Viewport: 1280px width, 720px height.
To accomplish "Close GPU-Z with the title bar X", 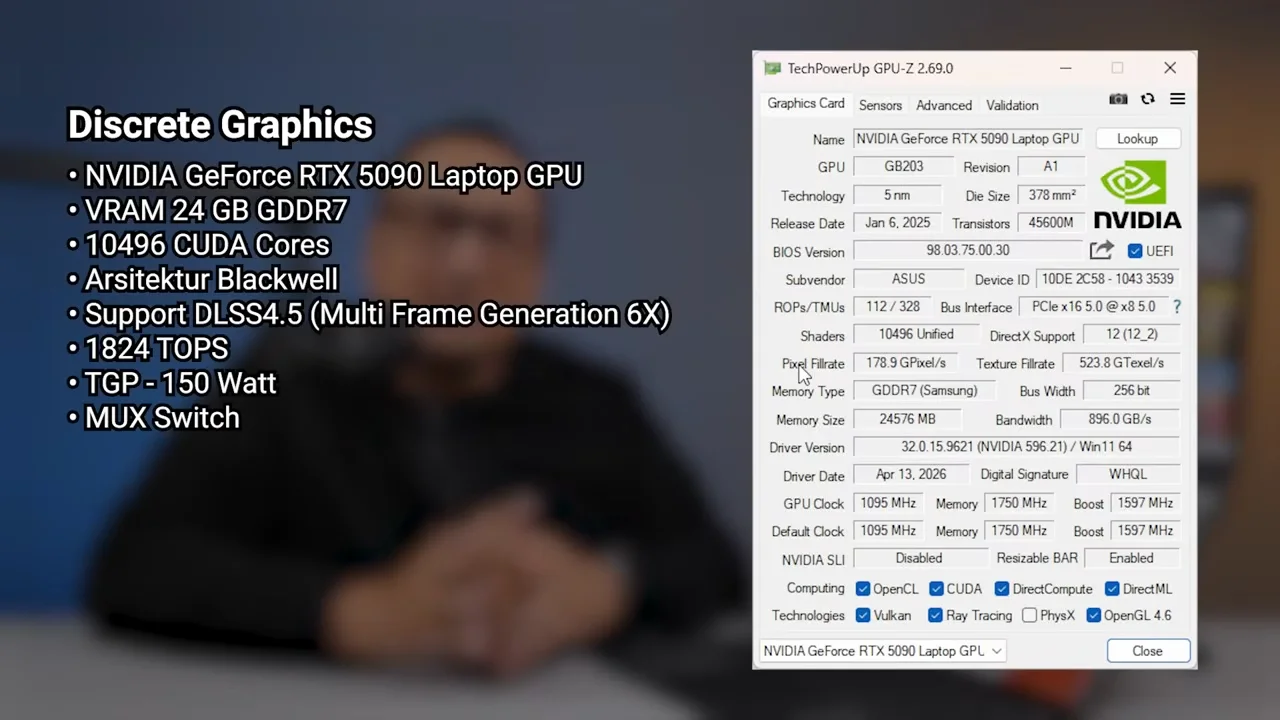I will 1170,68.
